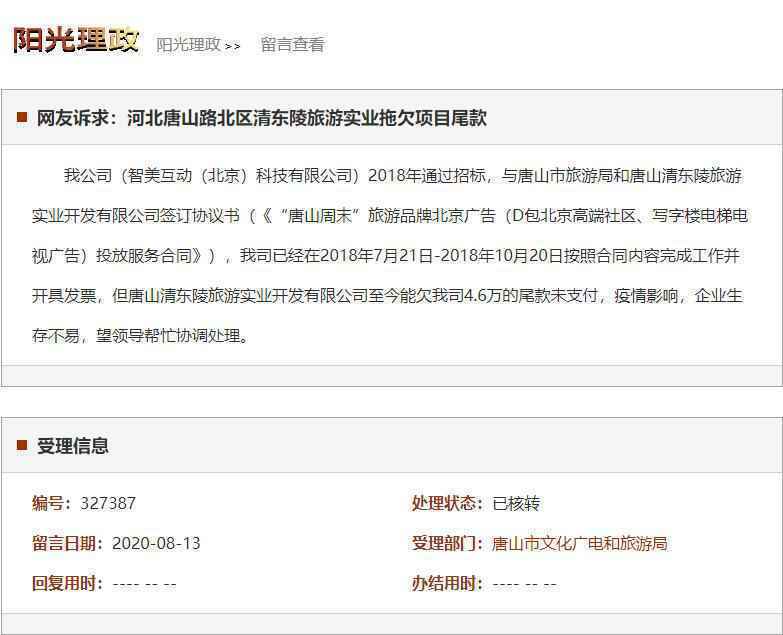Click the 受理部门 label
783x635 pixels.
point(448,543)
